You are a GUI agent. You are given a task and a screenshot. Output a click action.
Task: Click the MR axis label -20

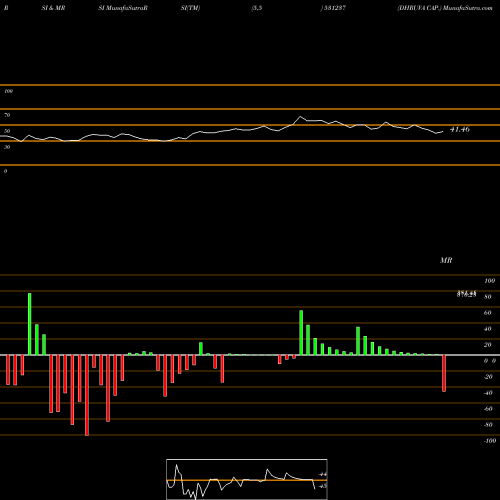(488, 377)
